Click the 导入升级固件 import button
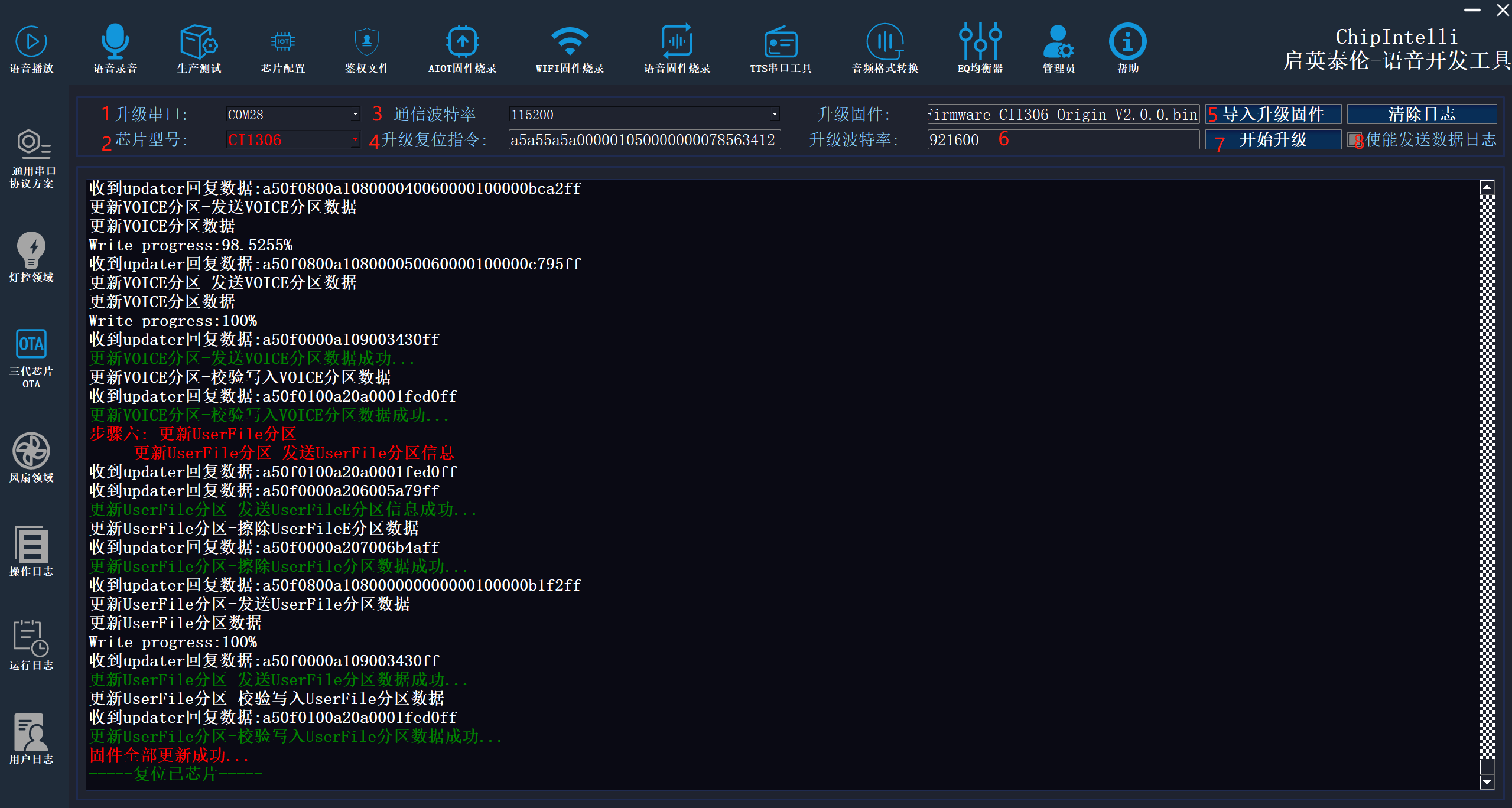This screenshot has width=1512, height=808. tap(1273, 114)
